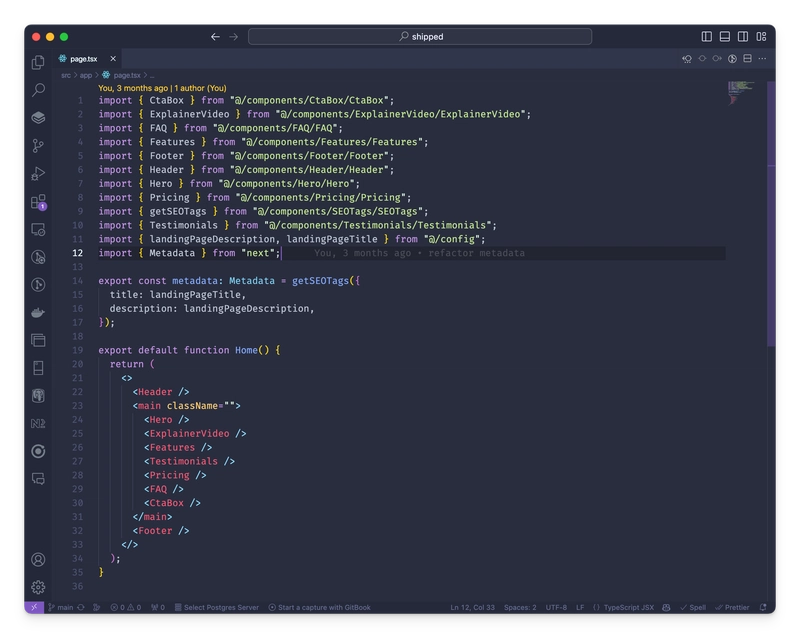The width and height of the screenshot is (800, 638).
Task: Focus the 'shipped' command center search
Action: [x=420, y=36]
